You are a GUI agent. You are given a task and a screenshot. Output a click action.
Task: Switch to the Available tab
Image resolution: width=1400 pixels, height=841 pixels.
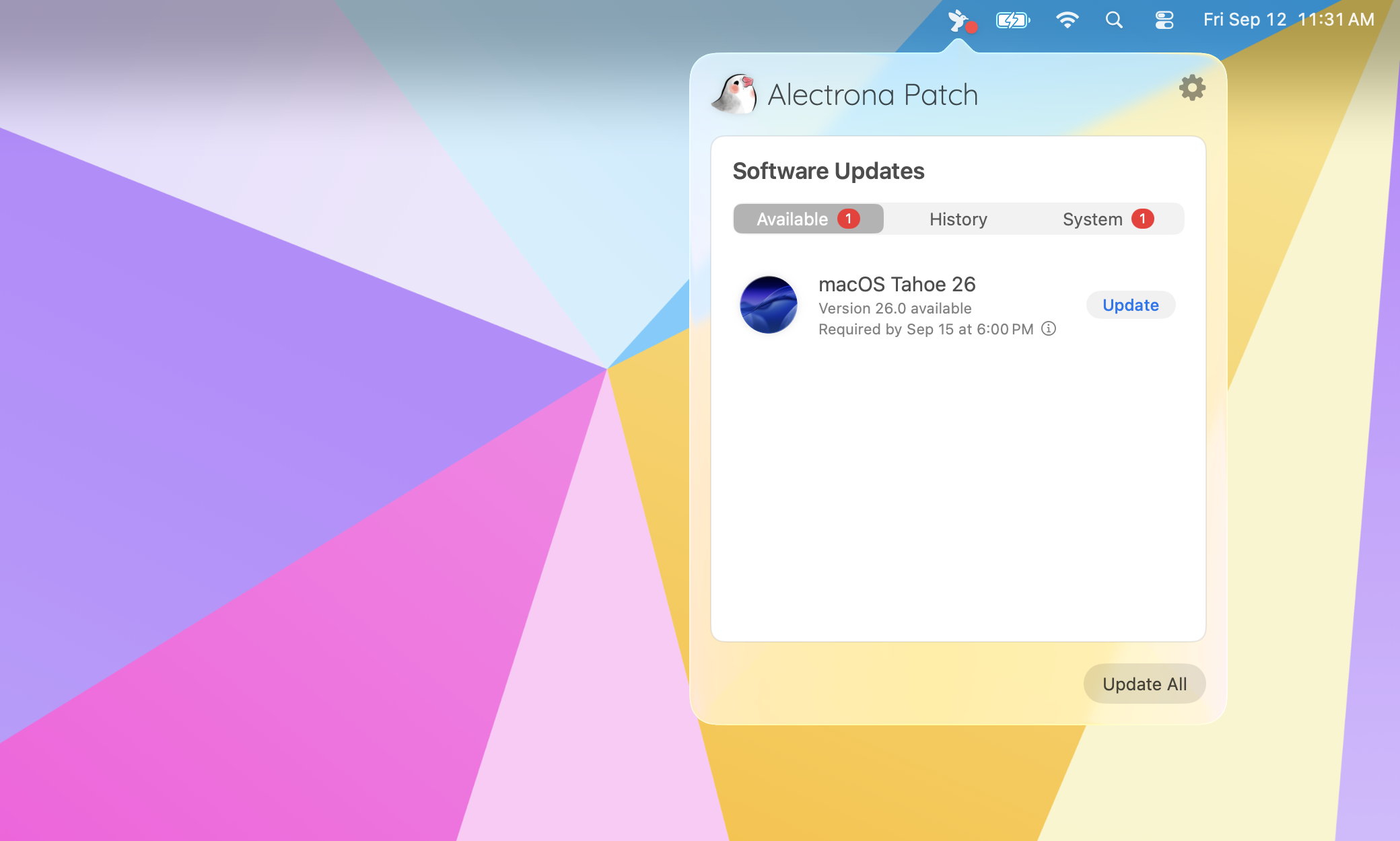(808, 219)
